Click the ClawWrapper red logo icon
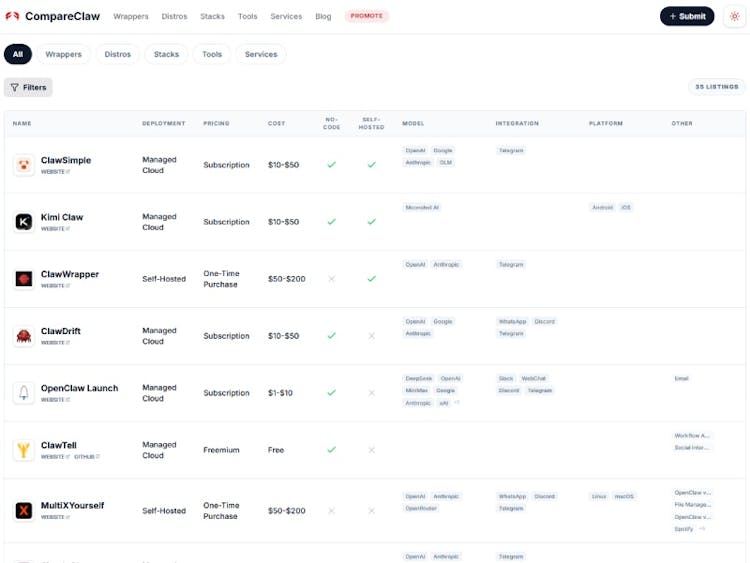The width and height of the screenshot is (750, 563). [24, 279]
